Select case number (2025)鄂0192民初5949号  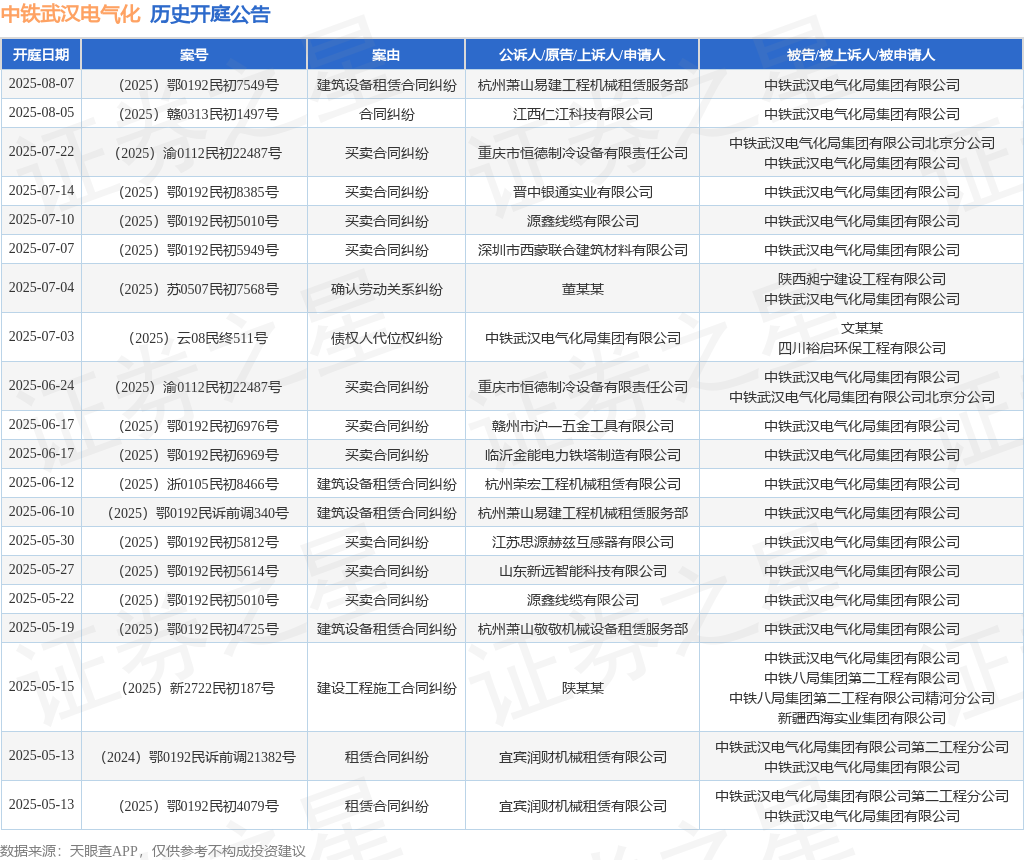pos(199,250)
